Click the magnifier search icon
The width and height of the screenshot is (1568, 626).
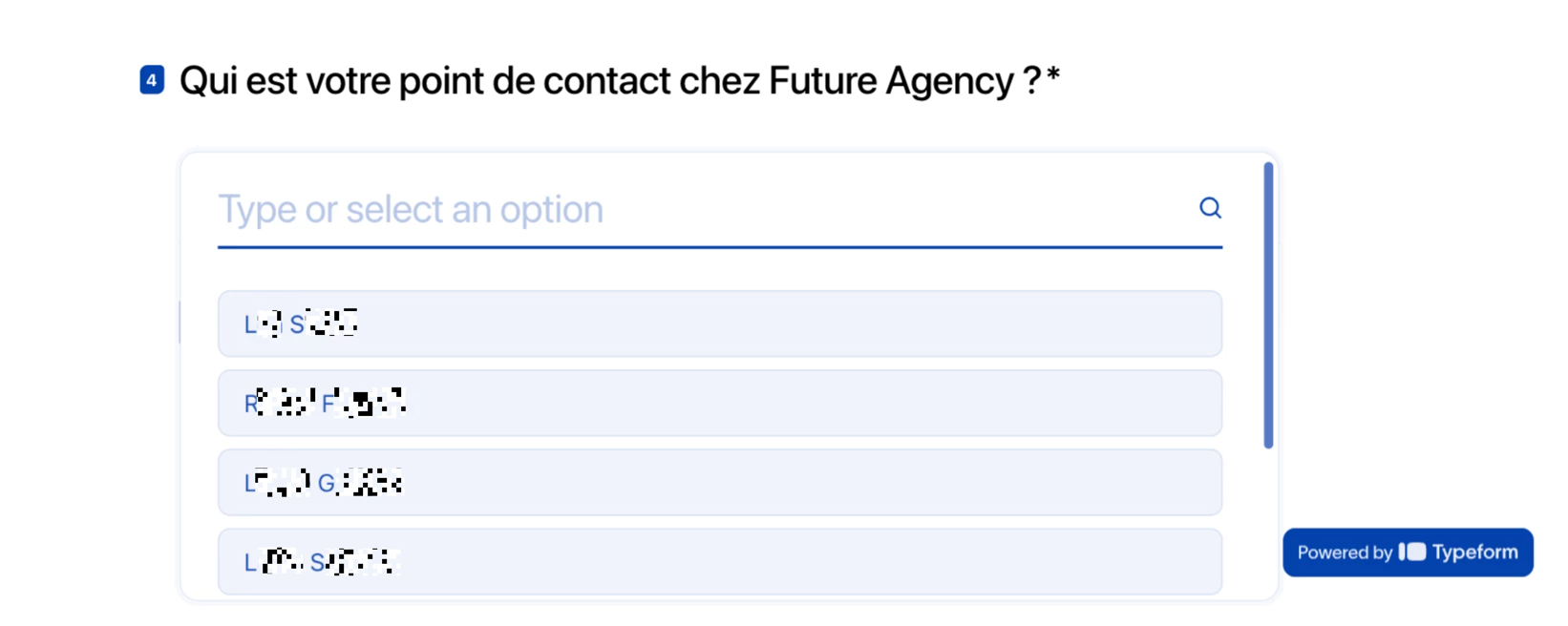[1210, 208]
